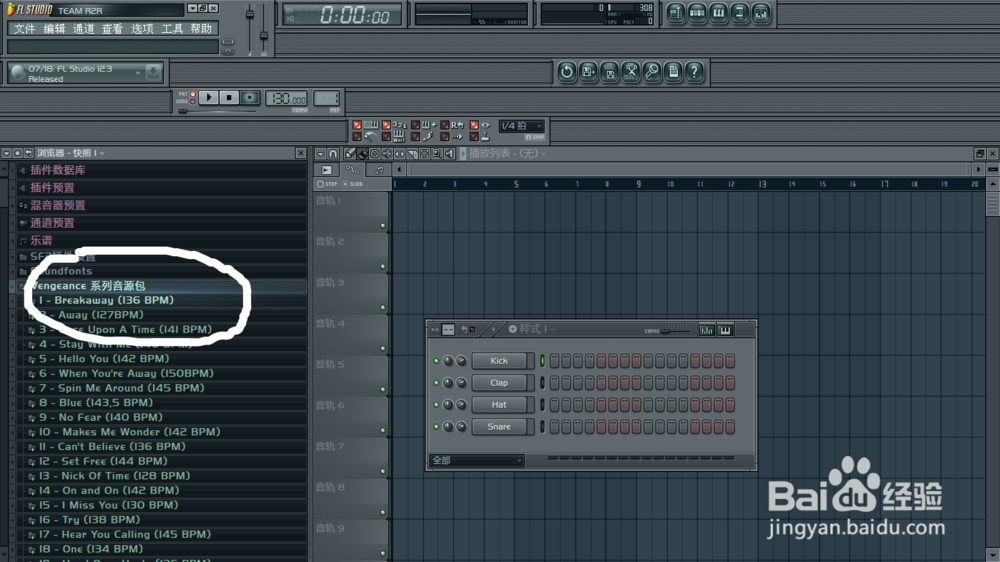
Task: Open the mixer toolbar icon
Action: [x=761, y=13]
